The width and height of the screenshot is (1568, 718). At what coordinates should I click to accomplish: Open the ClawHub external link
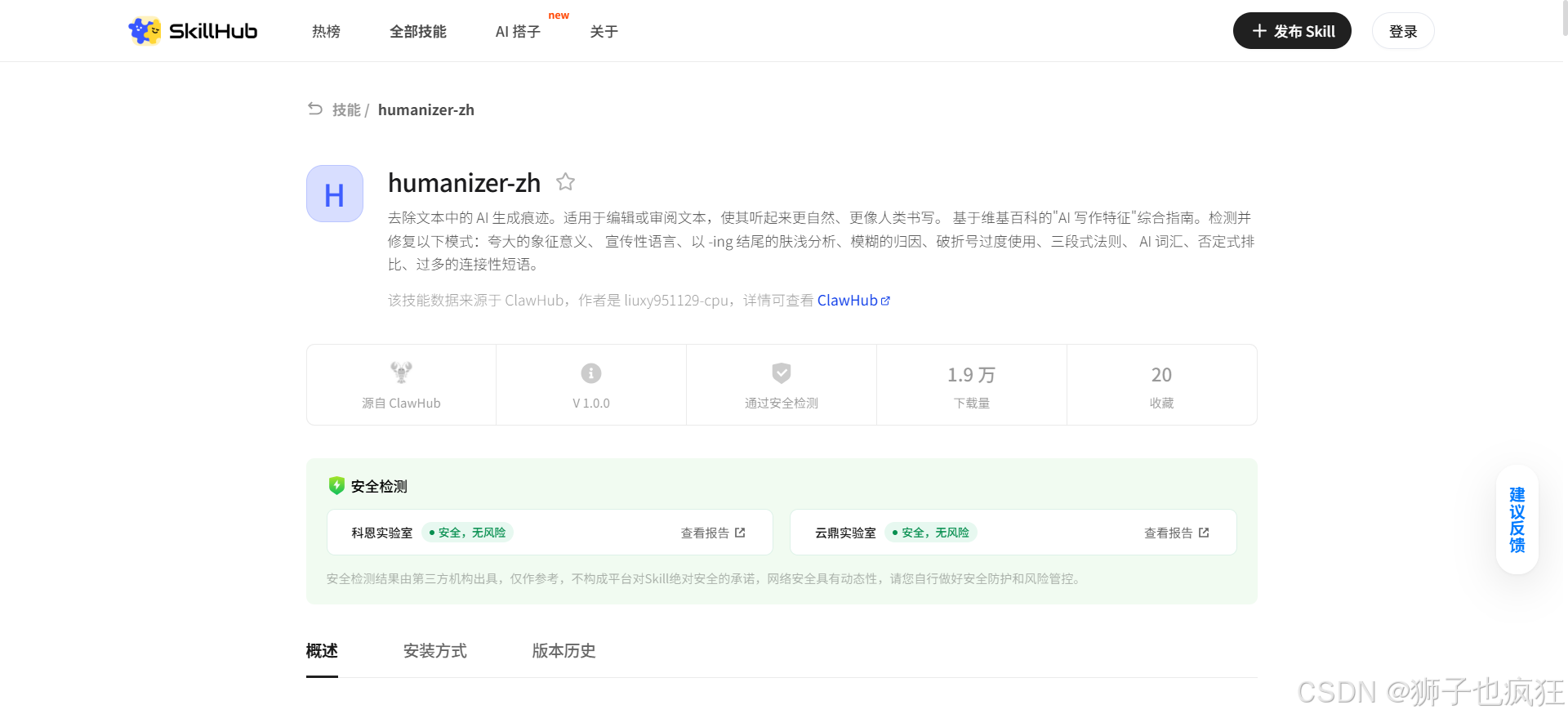[853, 301]
